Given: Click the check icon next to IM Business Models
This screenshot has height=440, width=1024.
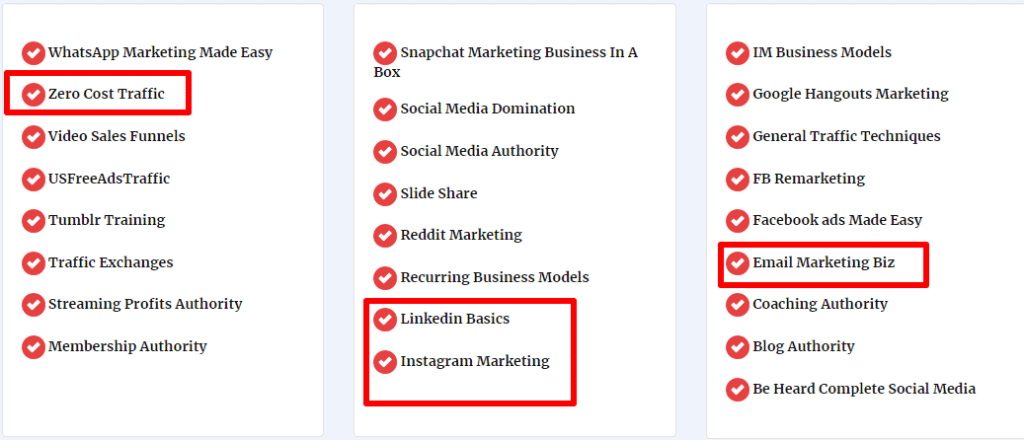Looking at the screenshot, I should (x=737, y=53).
